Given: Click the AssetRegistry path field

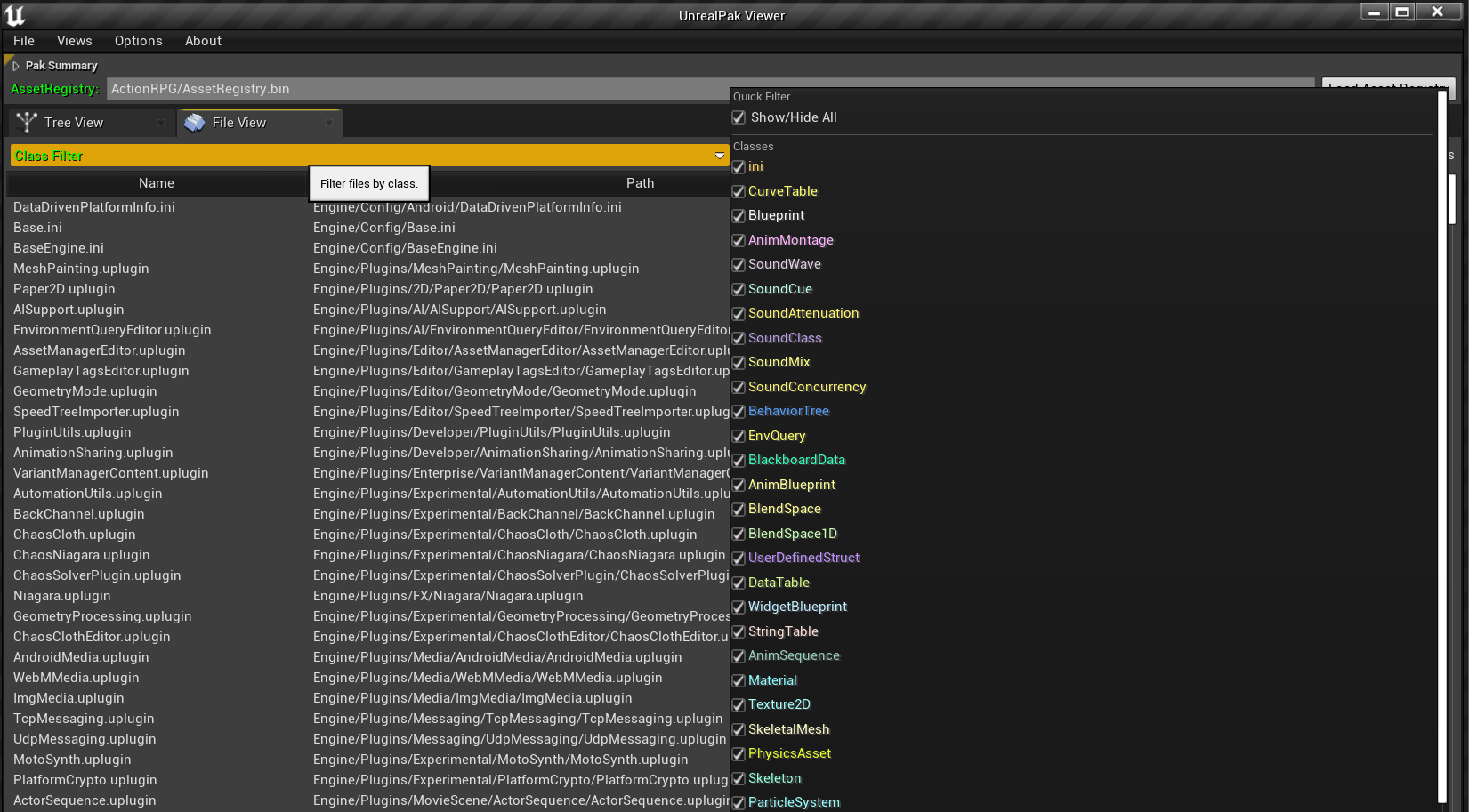Looking at the screenshot, I should [x=710, y=89].
